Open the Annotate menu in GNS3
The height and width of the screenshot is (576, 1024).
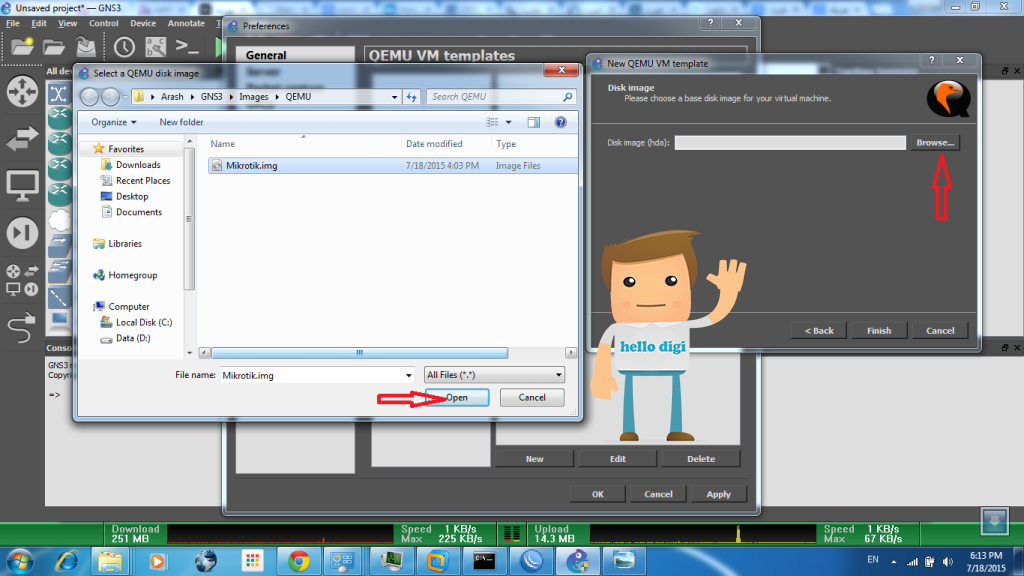(186, 23)
